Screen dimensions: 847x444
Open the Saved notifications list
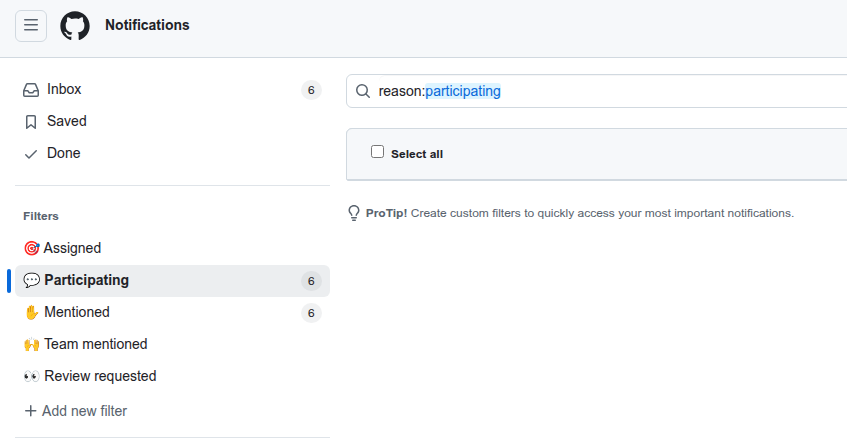172,122
